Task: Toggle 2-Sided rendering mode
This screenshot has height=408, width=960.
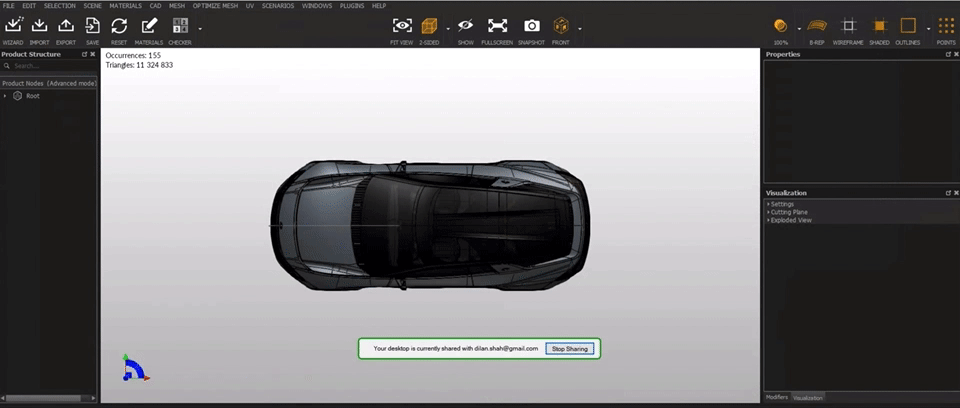Action: (429, 27)
